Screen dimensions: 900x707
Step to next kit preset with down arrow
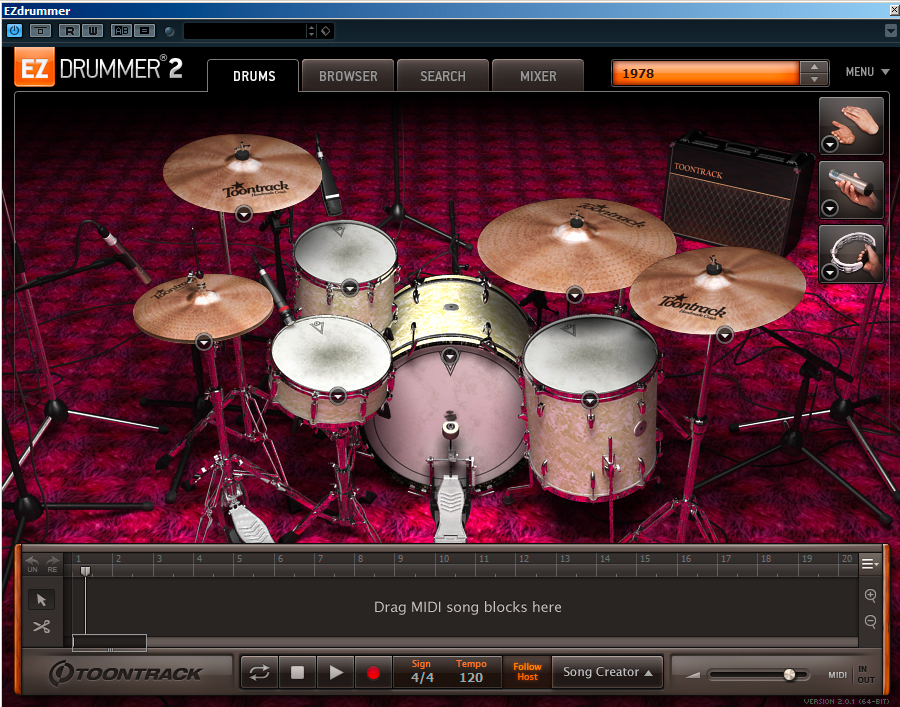pos(814,79)
